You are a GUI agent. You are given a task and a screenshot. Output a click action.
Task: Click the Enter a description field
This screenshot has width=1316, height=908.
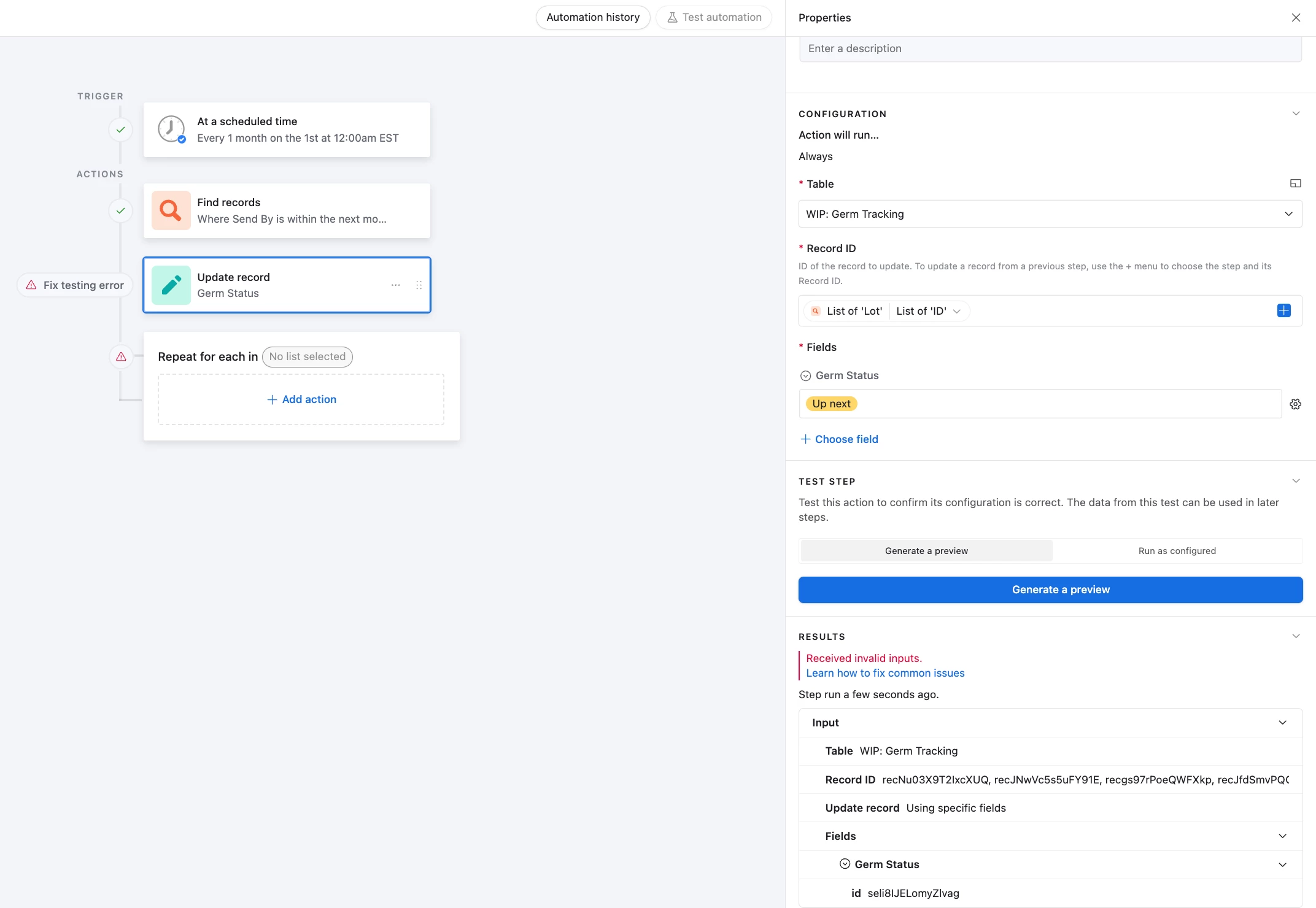pyautogui.click(x=1050, y=48)
